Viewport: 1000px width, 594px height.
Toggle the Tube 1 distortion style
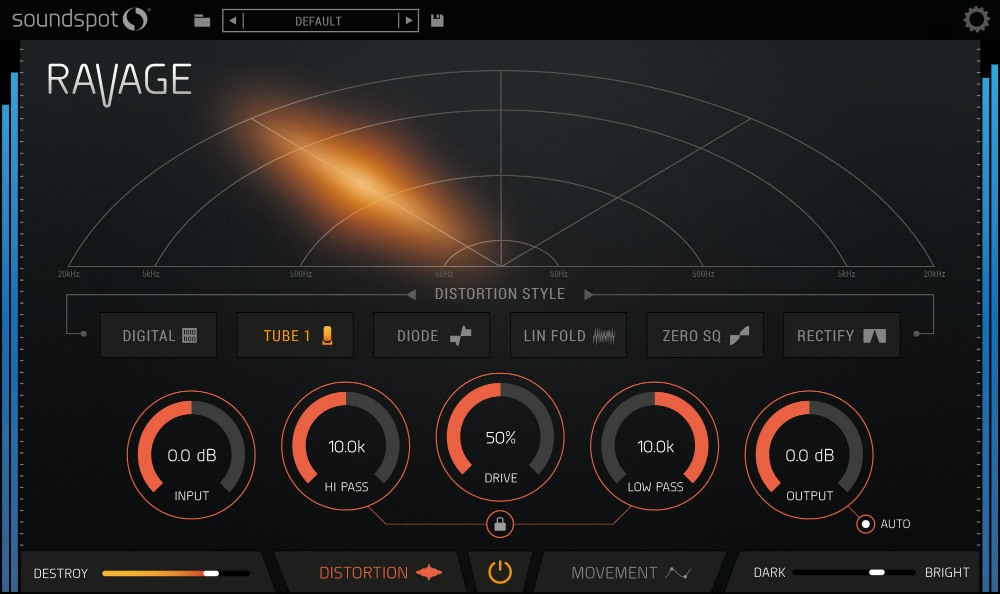(295, 336)
